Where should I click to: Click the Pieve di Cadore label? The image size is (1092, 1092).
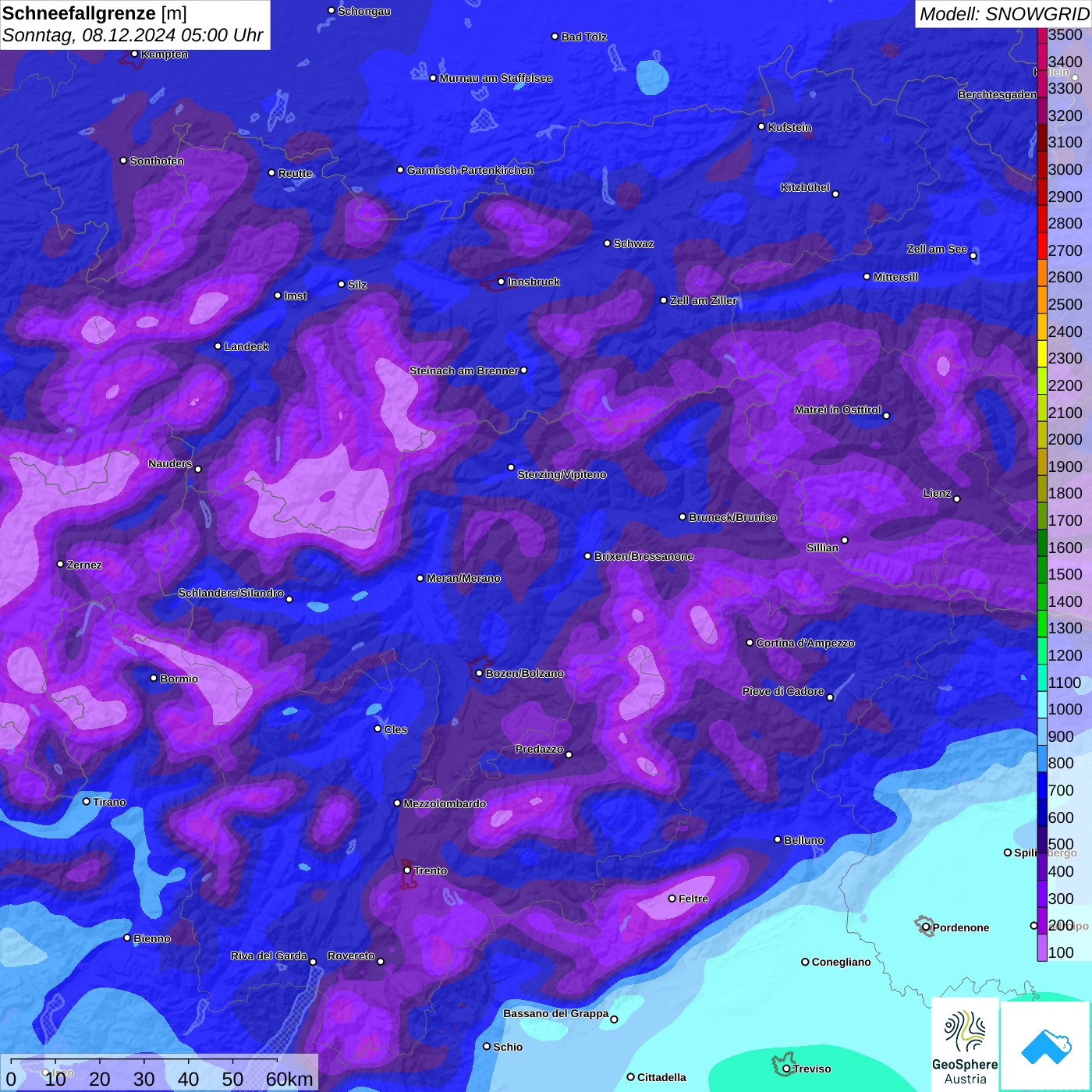(783, 691)
